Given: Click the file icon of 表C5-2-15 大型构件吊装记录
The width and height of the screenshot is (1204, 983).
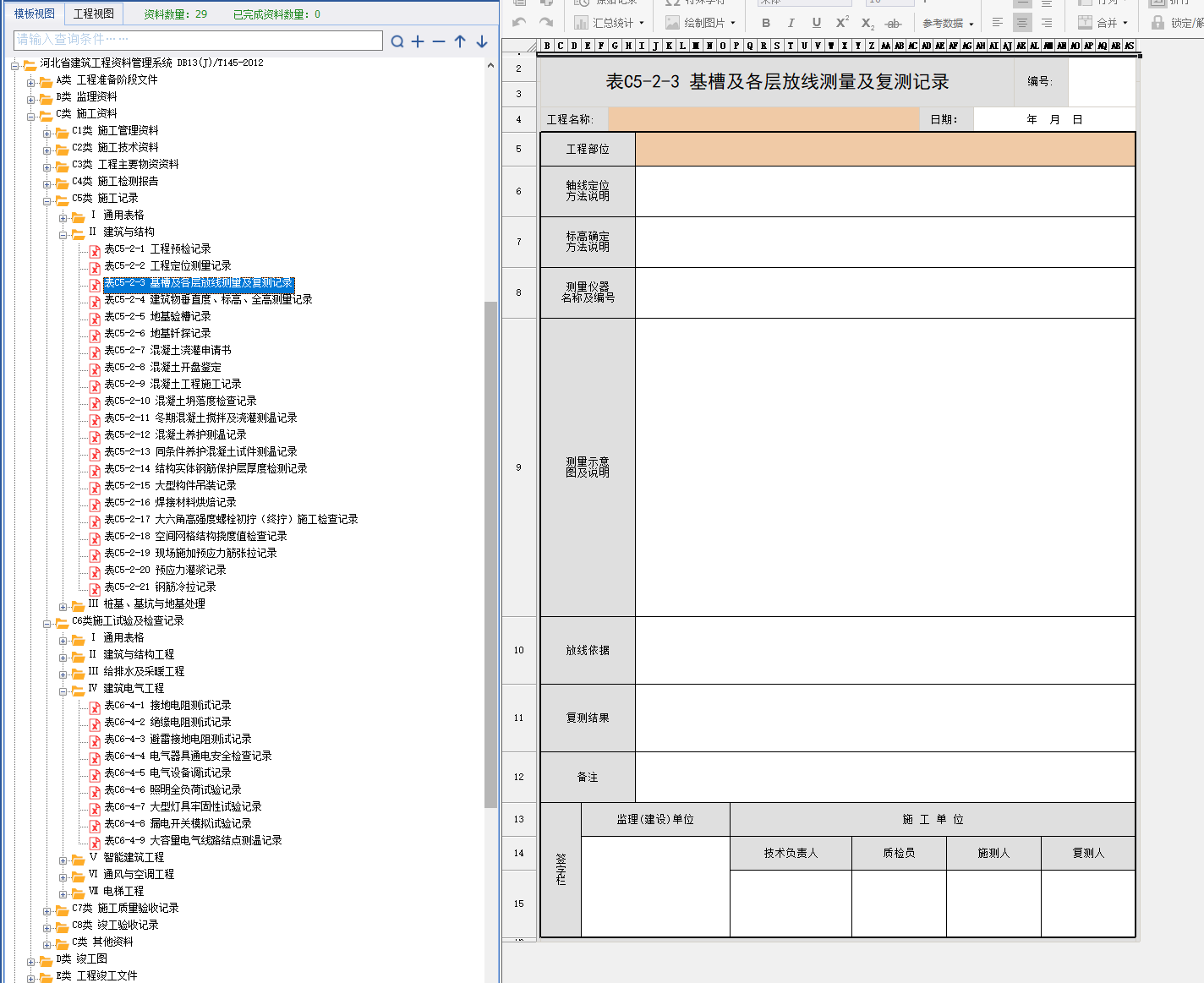Looking at the screenshot, I should click(x=95, y=489).
